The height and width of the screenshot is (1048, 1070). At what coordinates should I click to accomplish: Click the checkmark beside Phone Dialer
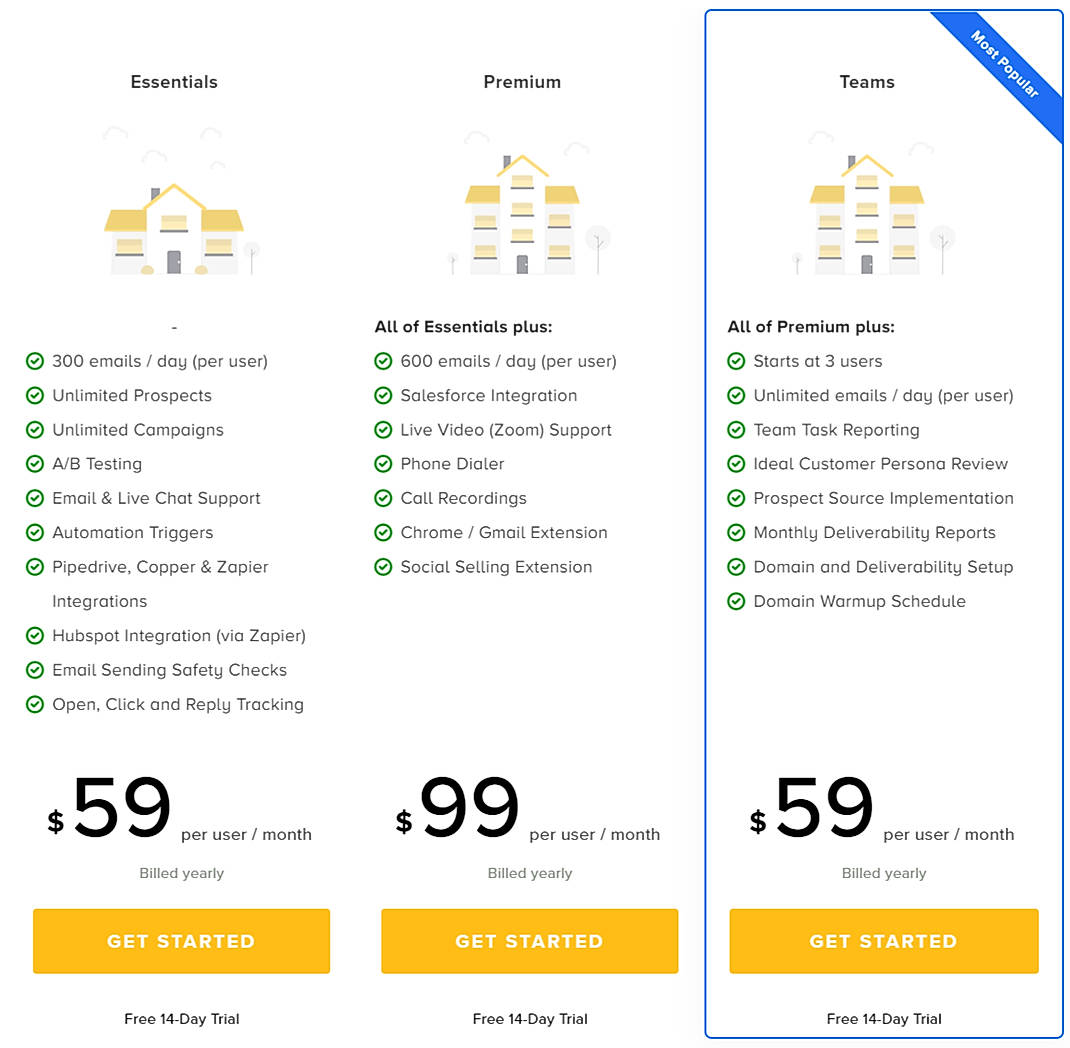pyautogui.click(x=384, y=464)
